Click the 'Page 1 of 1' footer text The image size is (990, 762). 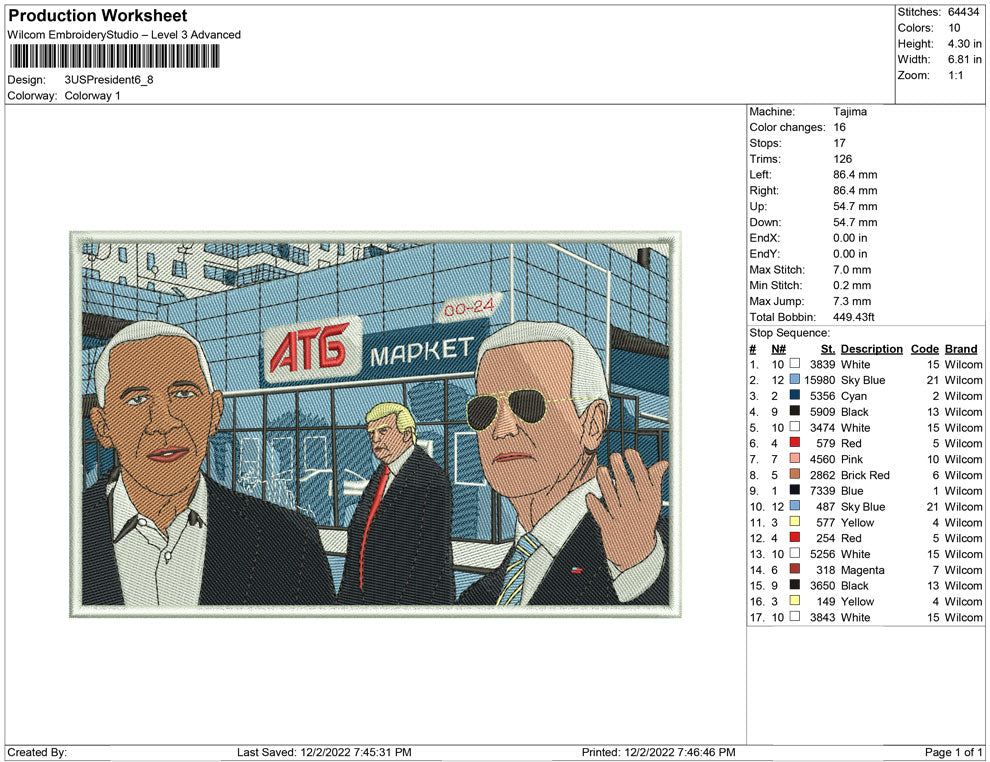pyautogui.click(x=953, y=752)
